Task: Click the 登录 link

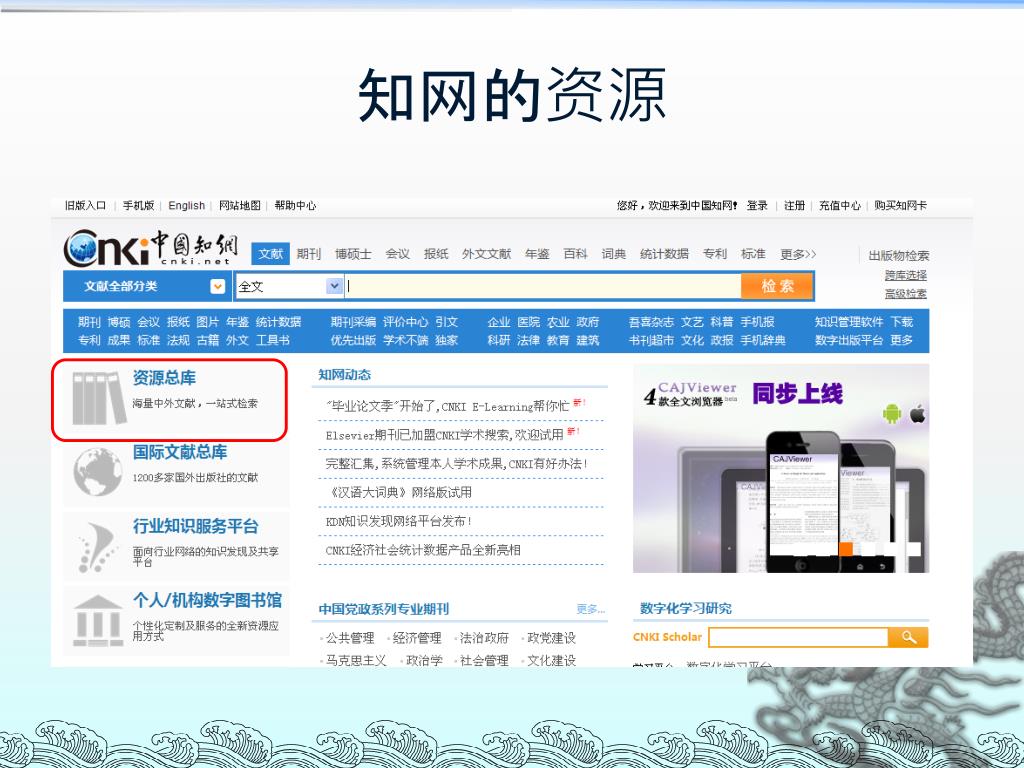Action: (x=757, y=205)
